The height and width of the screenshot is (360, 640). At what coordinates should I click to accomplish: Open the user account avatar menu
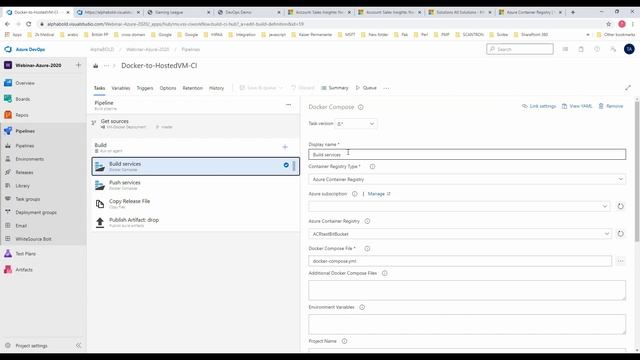(629, 49)
